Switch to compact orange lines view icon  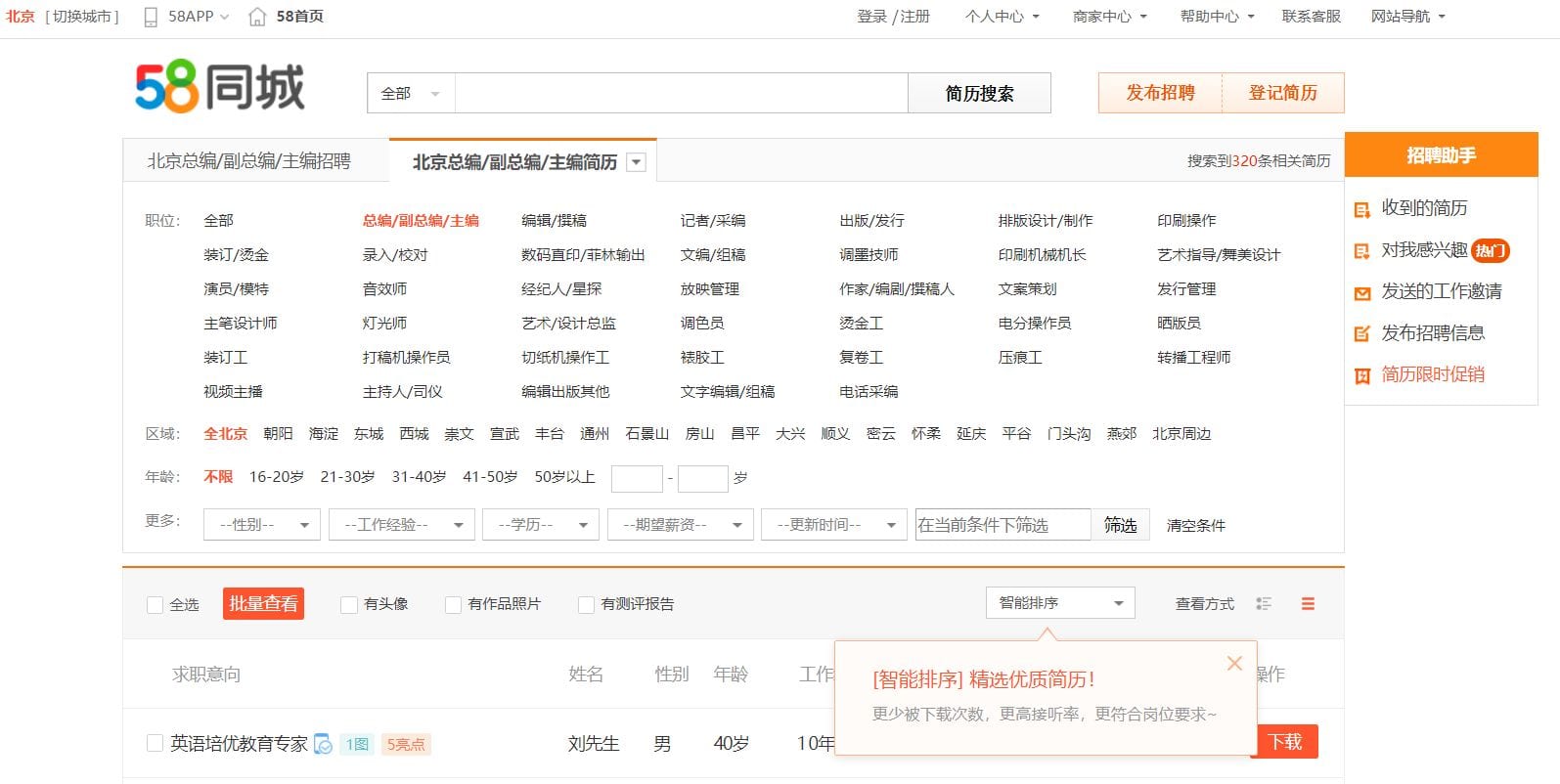(1308, 604)
